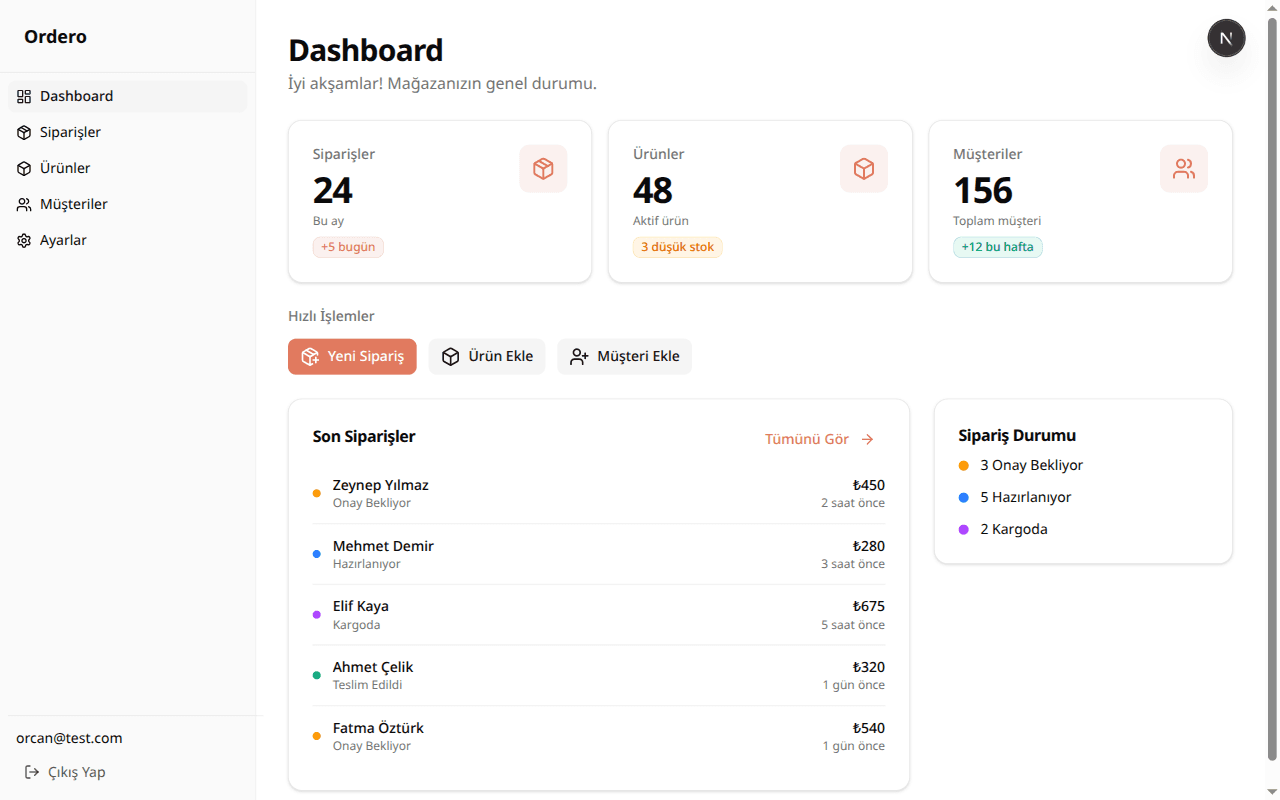Navigate to Müşteriler in sidebar
The height and width of the screenshot is (800, 1280).
click(x=73, y=205)
